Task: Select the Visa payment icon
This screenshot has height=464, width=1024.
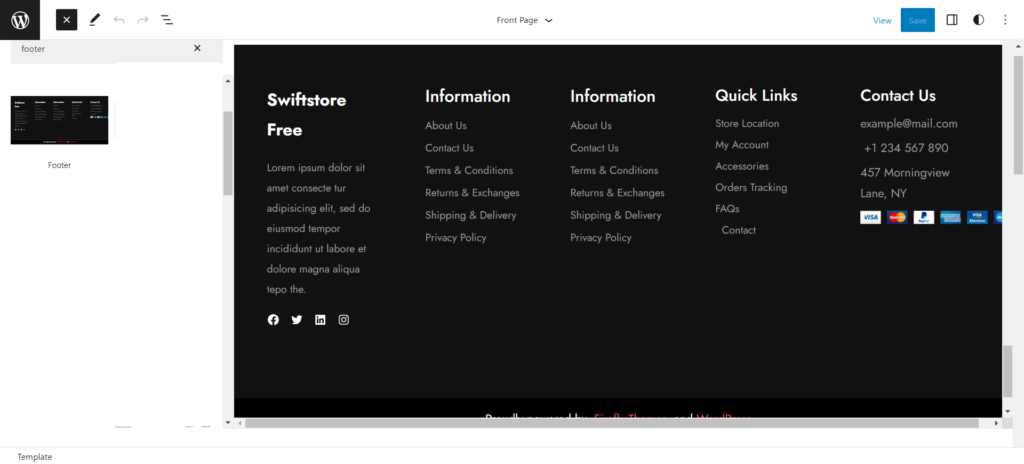Action: click(871, 217)
